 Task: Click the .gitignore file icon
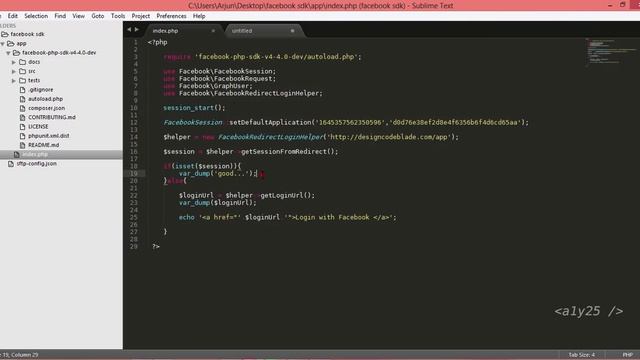coord(22,90)
